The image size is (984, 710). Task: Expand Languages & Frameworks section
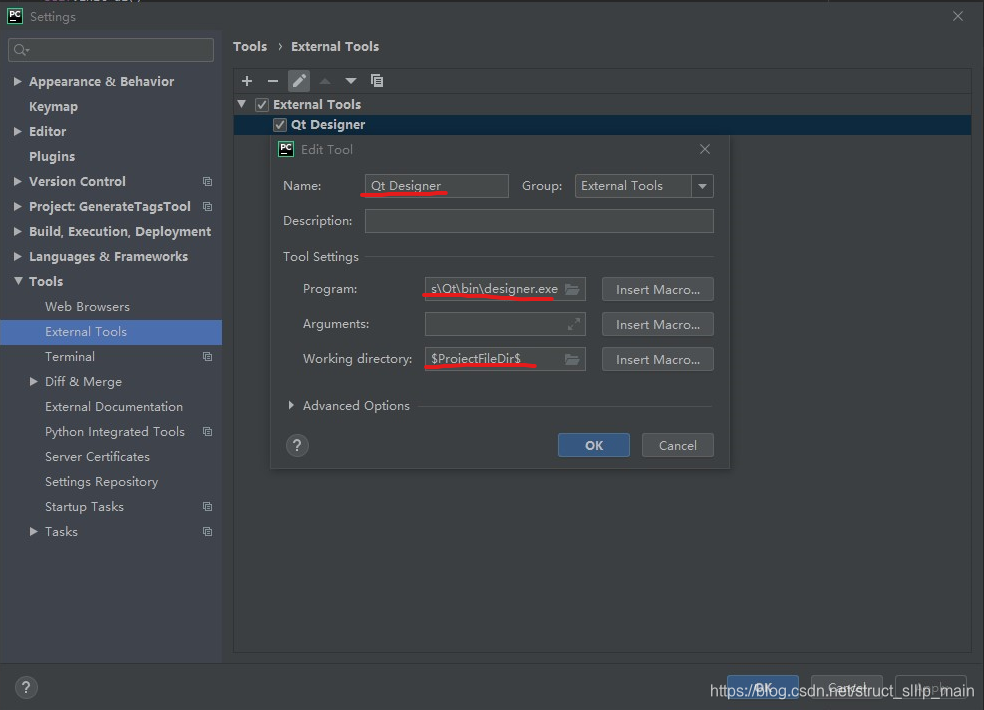18,256
